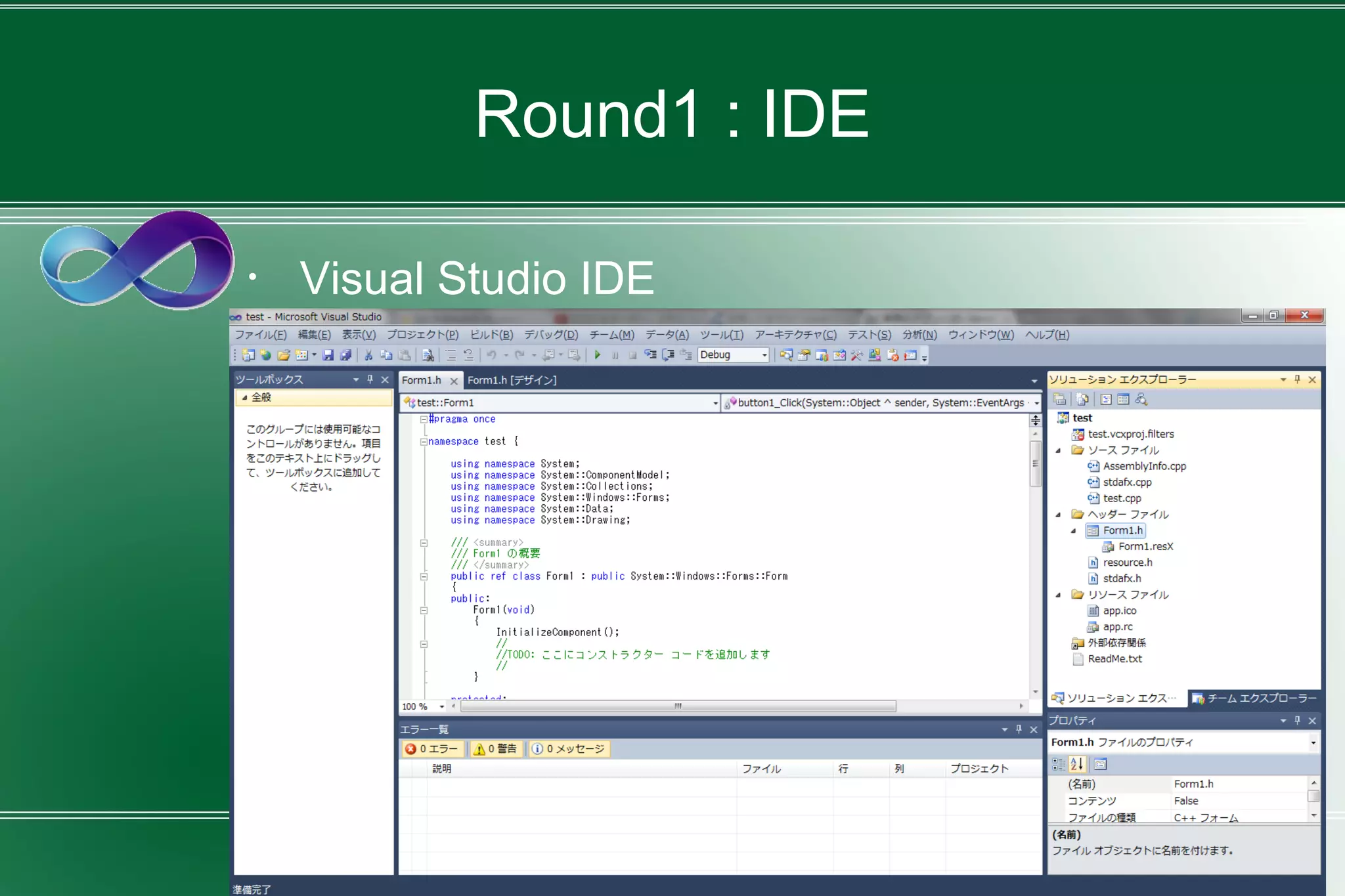Collapse the リソース ファイル folder

pos(1058,595)
